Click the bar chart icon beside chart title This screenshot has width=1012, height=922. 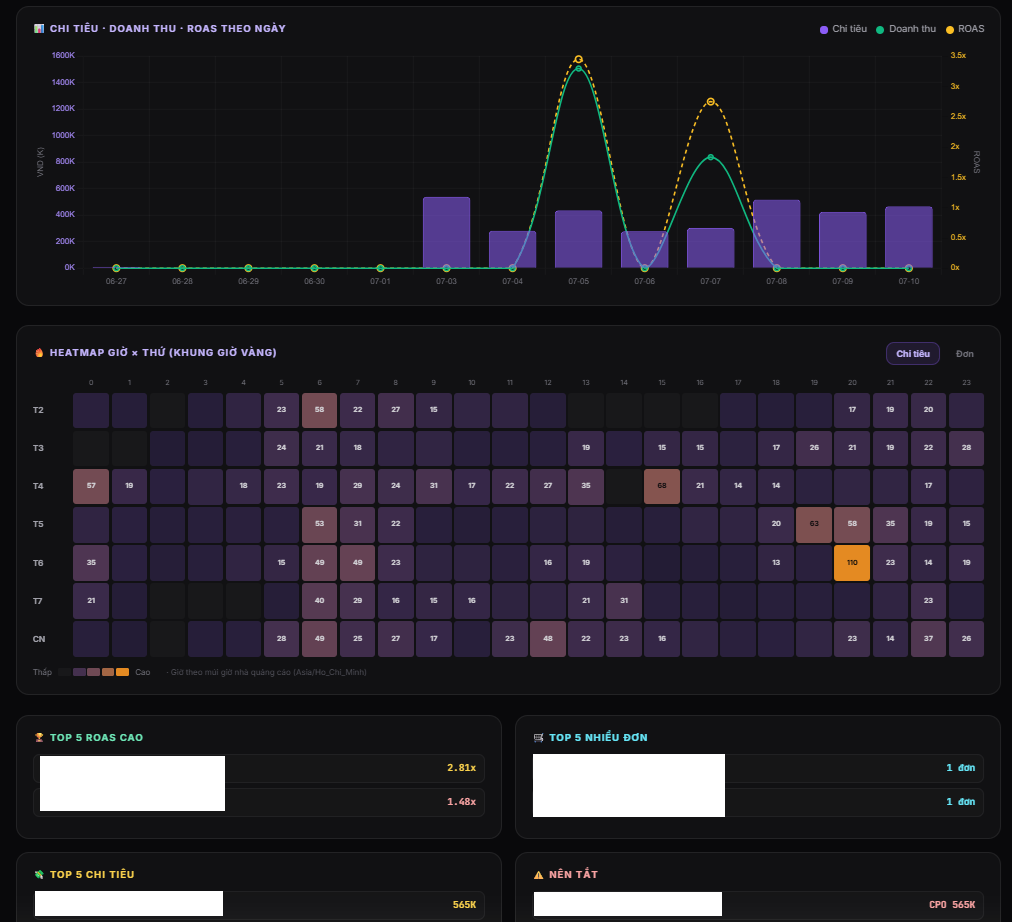click(x=39, y=28)
